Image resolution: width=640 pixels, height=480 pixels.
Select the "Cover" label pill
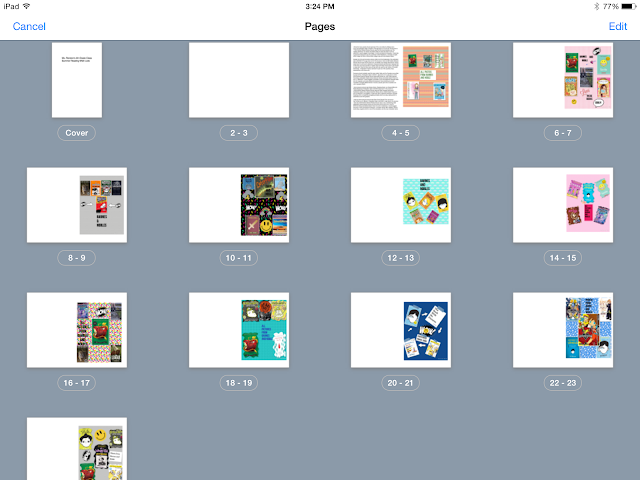click(76, 133)
